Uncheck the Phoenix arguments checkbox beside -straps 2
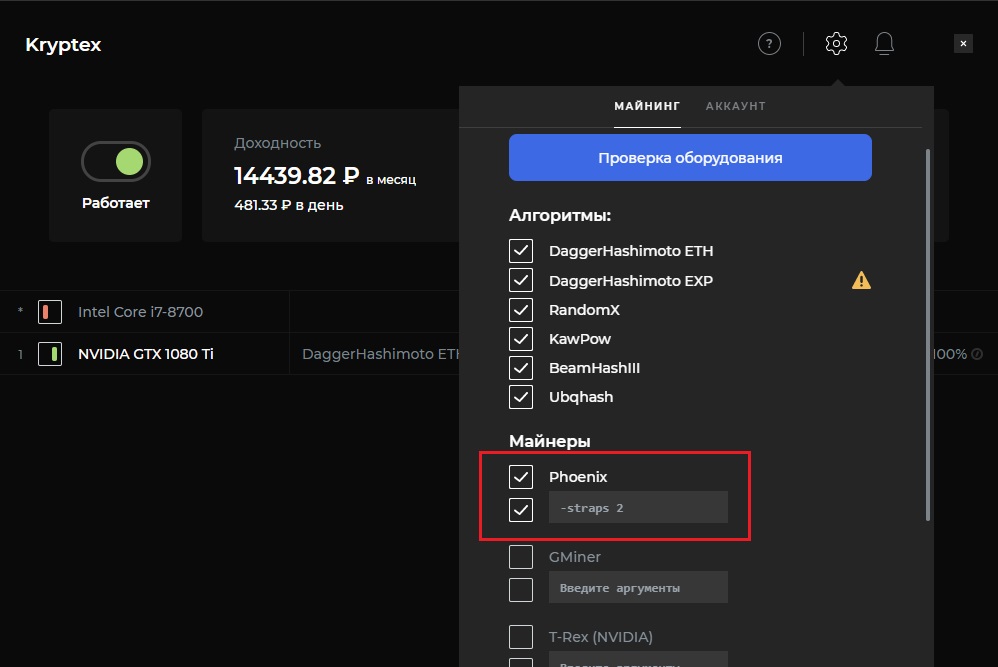998x667 pixels. (x=521, y=509)
